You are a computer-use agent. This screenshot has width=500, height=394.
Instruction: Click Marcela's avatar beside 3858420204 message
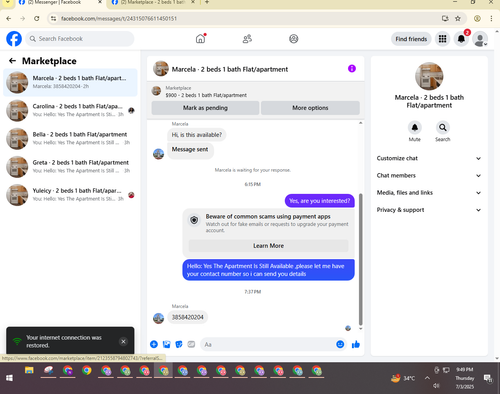pos(158,318)
